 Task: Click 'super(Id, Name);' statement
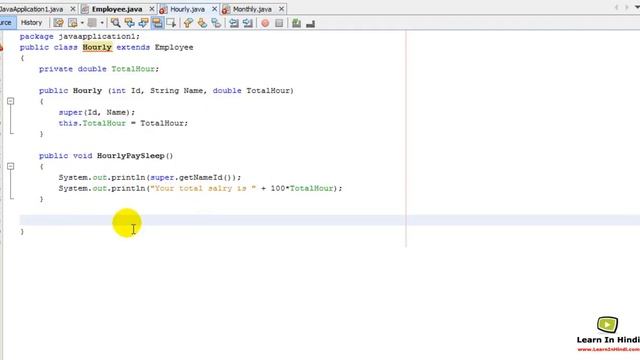coord(97,112)
